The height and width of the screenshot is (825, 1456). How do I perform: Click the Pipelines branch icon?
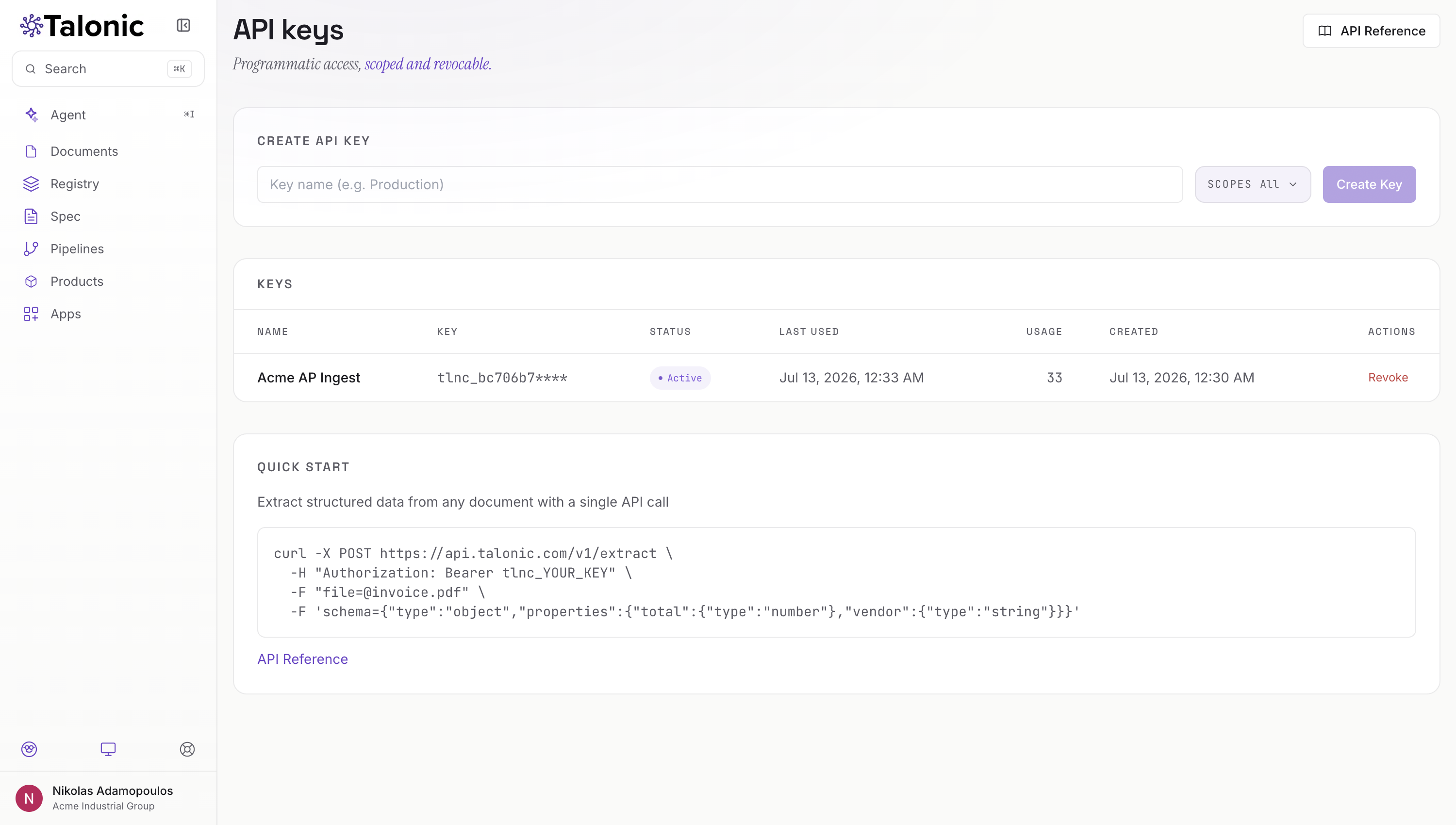coord(31,249)
